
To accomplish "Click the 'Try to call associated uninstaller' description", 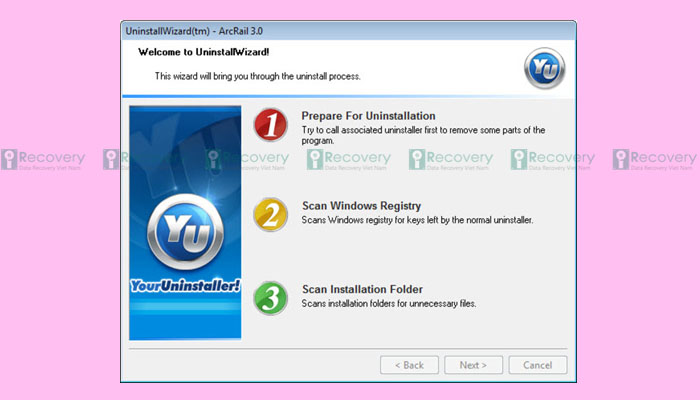I will [423, 135].
